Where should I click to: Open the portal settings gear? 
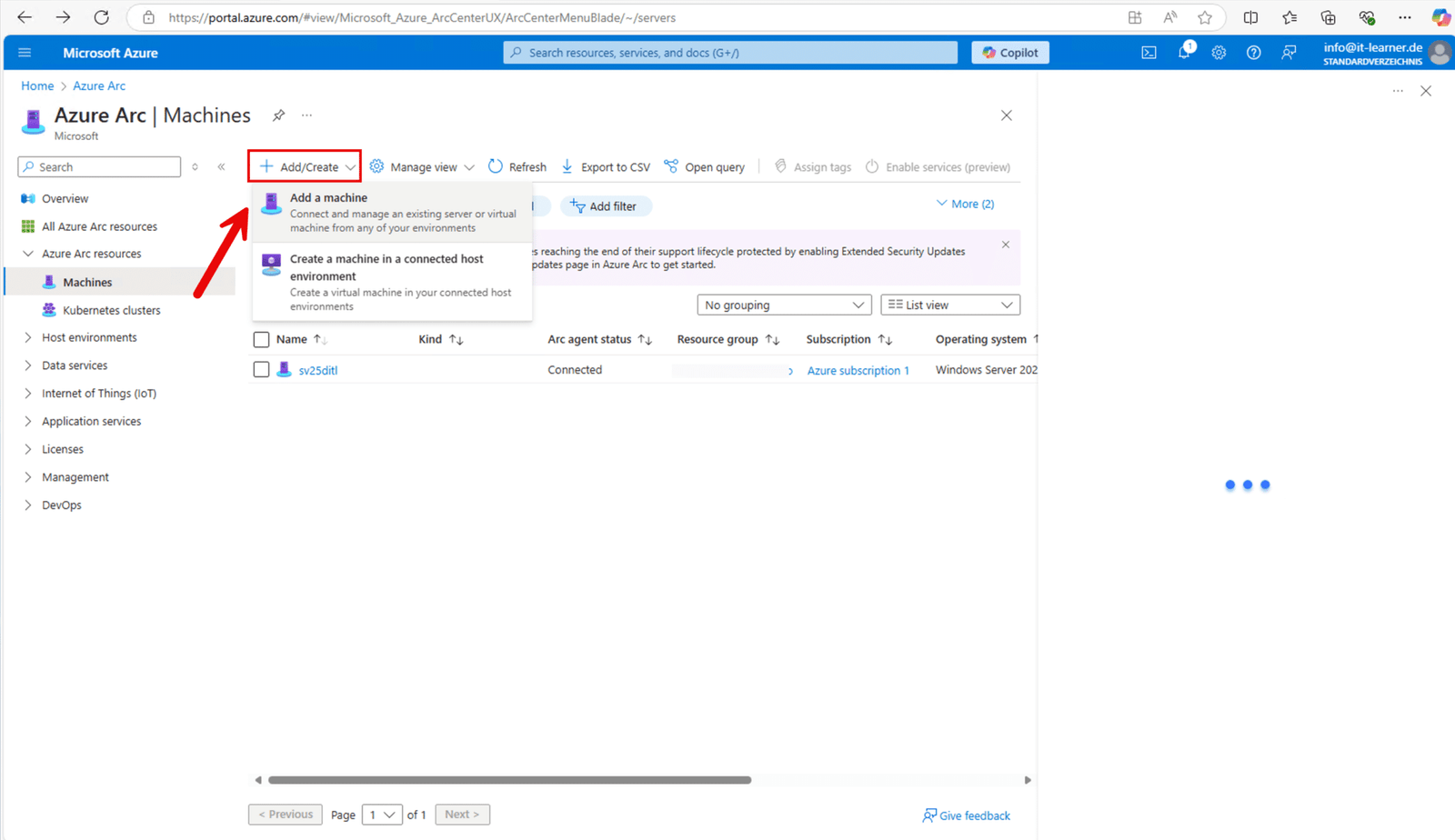1219,52
